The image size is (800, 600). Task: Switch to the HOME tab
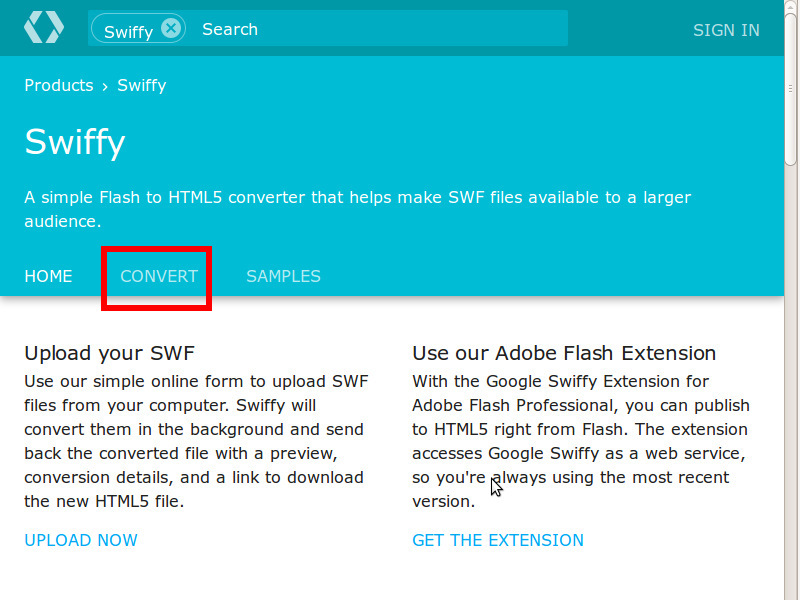click(48, 276)
